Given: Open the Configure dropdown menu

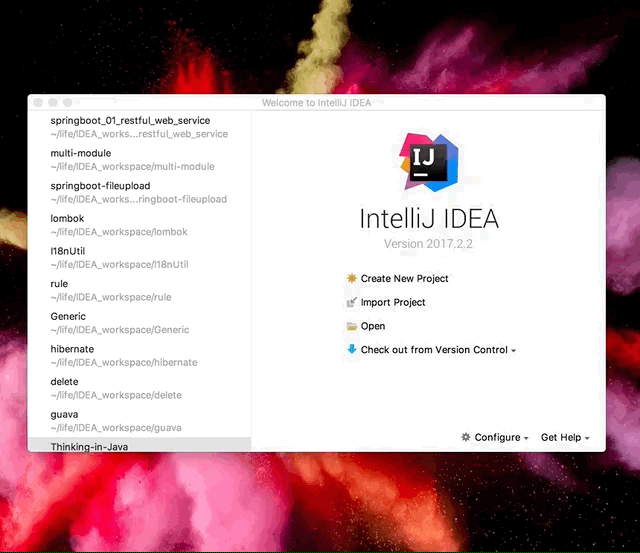Looking at the screenshot, I should 501,438.
